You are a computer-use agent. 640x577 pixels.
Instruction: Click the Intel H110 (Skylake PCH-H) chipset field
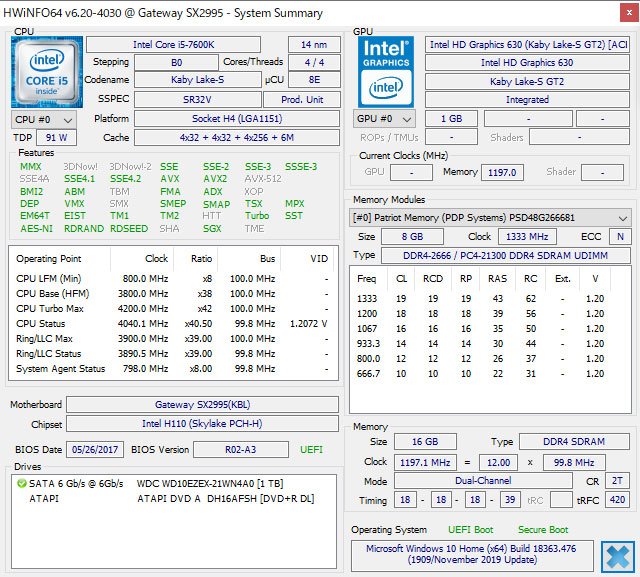202,424
